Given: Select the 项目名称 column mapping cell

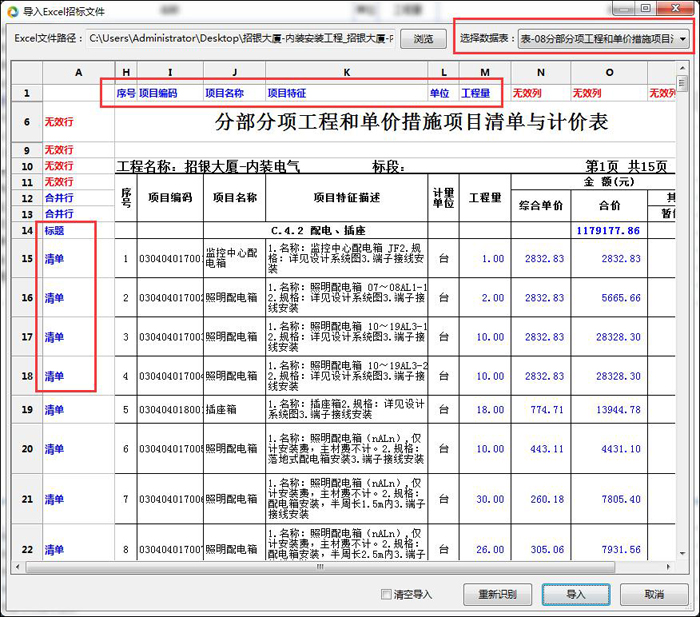Looking at the screenshot, I should 234,93.
